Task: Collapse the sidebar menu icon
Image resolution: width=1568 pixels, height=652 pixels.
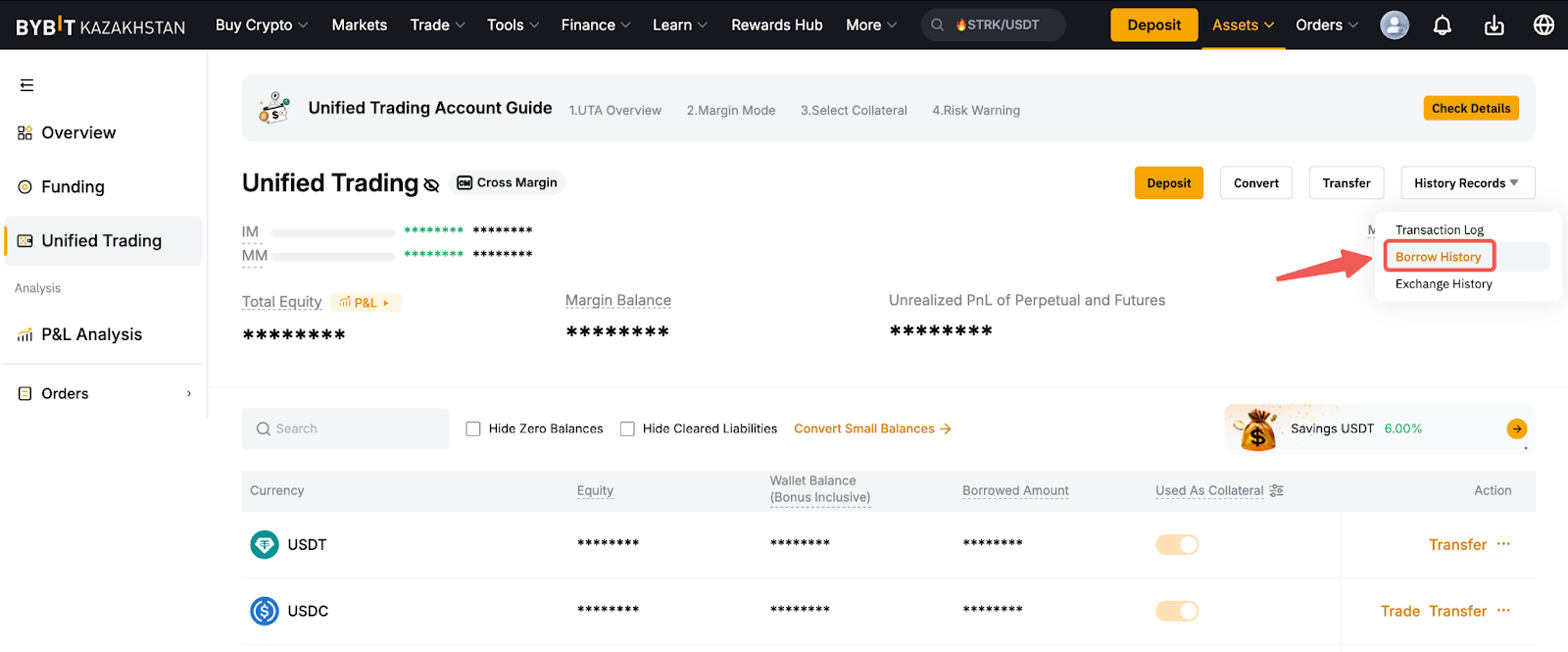Action: (x=26, y=85)
